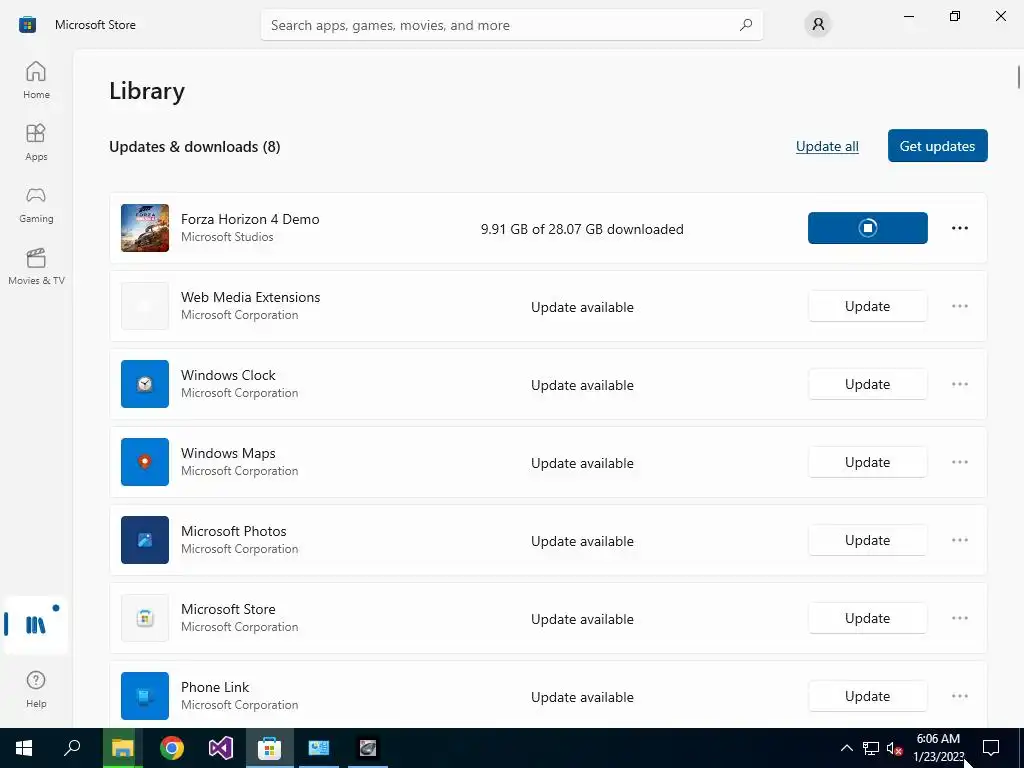Image resolution: width=1024 pixels, height=768 pixels.
Task: Click '9.91 GB of 28.07 GB downloaded' text
Action: (582, 229)
